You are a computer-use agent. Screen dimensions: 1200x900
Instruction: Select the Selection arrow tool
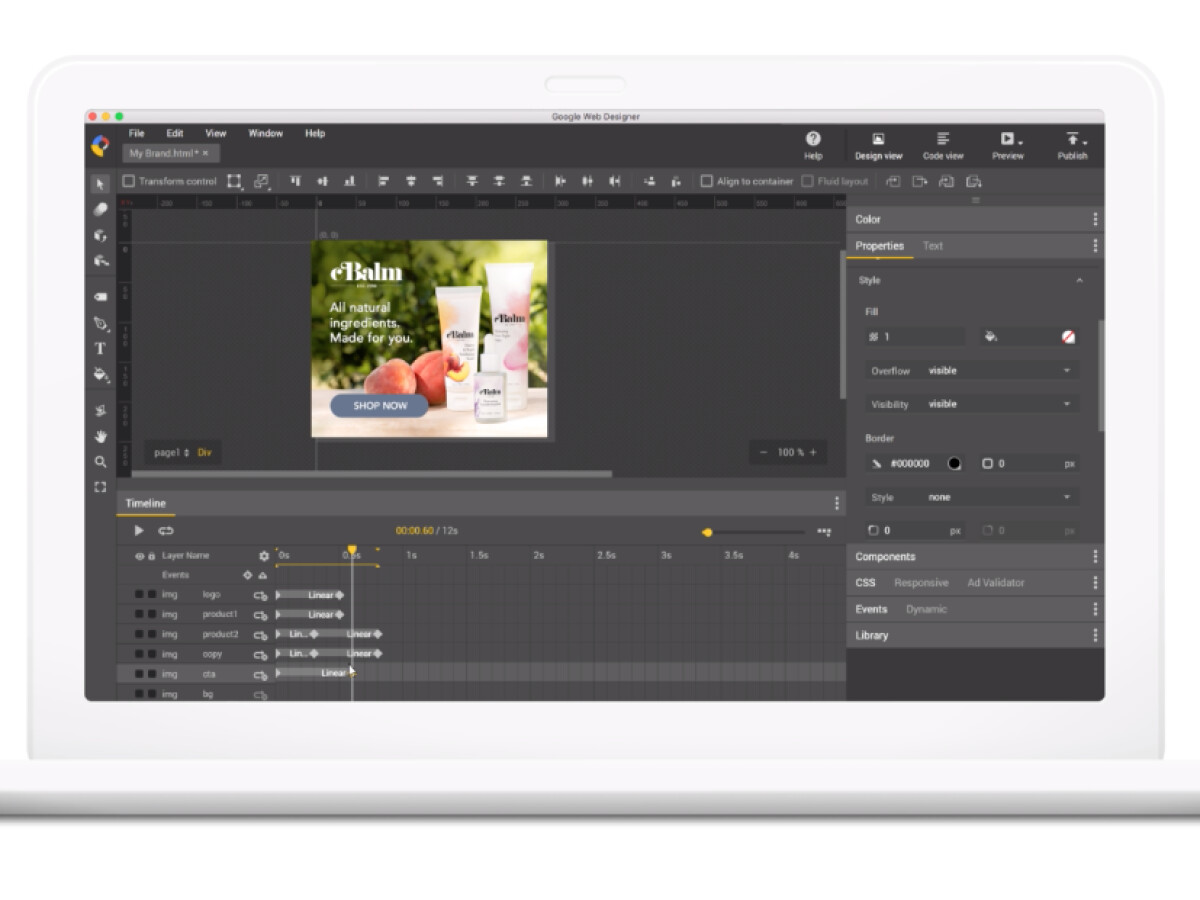click(x=100, y=183)
